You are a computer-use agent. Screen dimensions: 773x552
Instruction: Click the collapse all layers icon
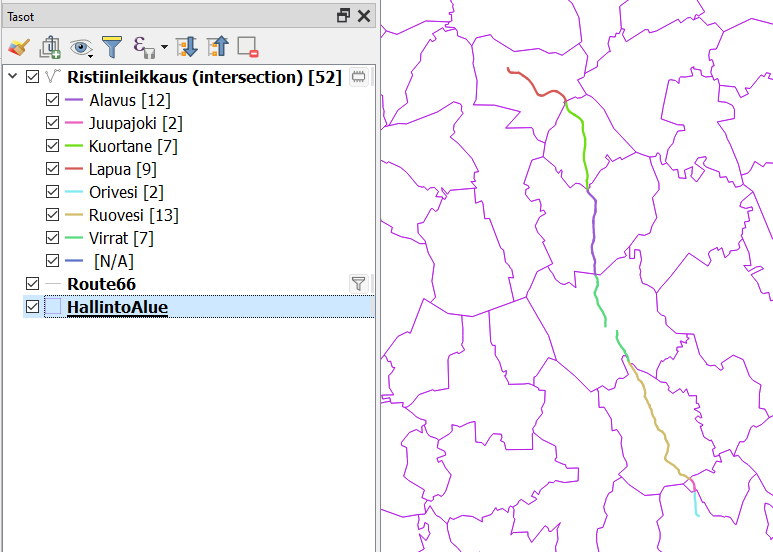pyautogui.click(x=217, y=46)
